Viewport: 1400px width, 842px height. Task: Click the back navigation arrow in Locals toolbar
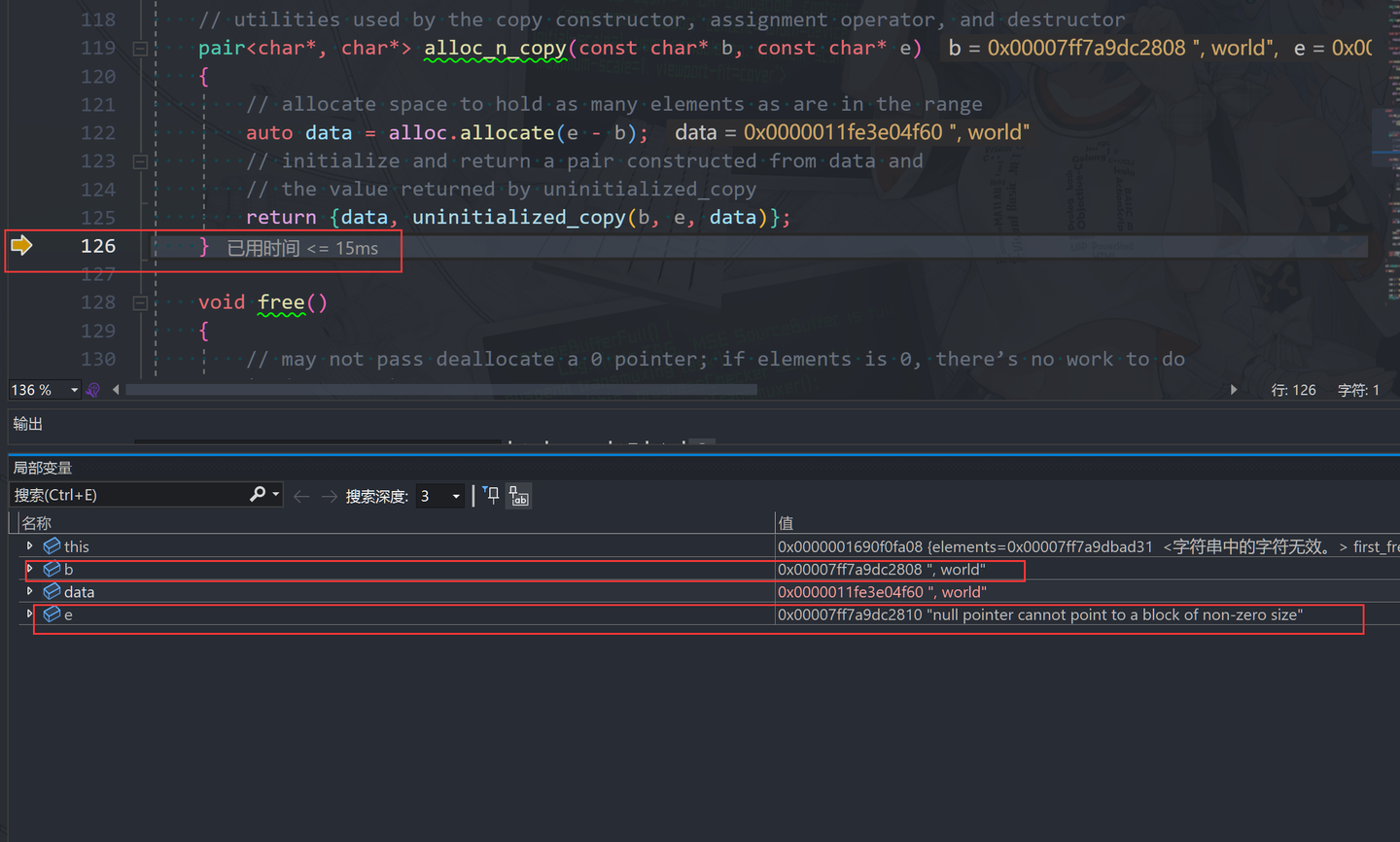301,495
